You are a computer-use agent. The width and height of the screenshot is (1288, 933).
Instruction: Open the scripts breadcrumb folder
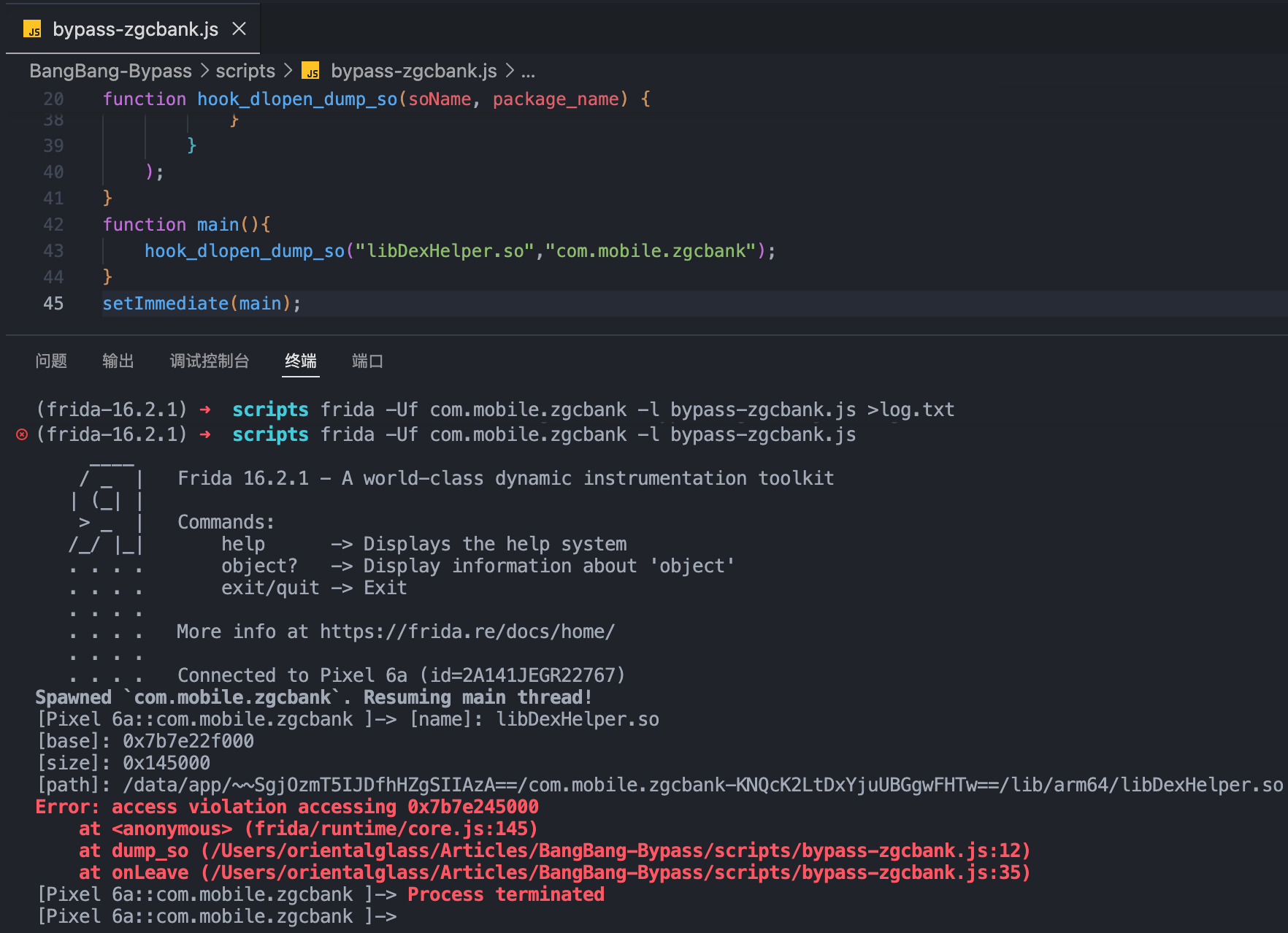point(245,71)
